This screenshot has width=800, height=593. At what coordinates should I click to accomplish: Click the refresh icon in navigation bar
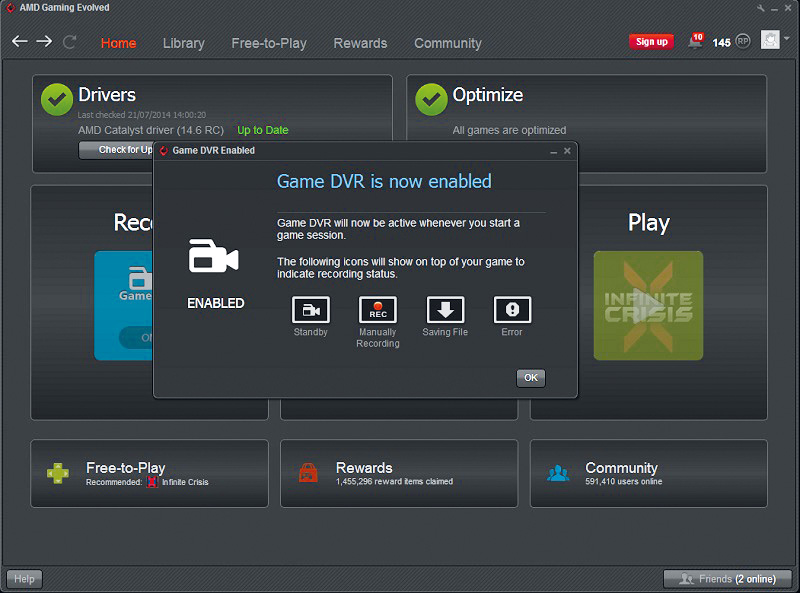(70, 42)
